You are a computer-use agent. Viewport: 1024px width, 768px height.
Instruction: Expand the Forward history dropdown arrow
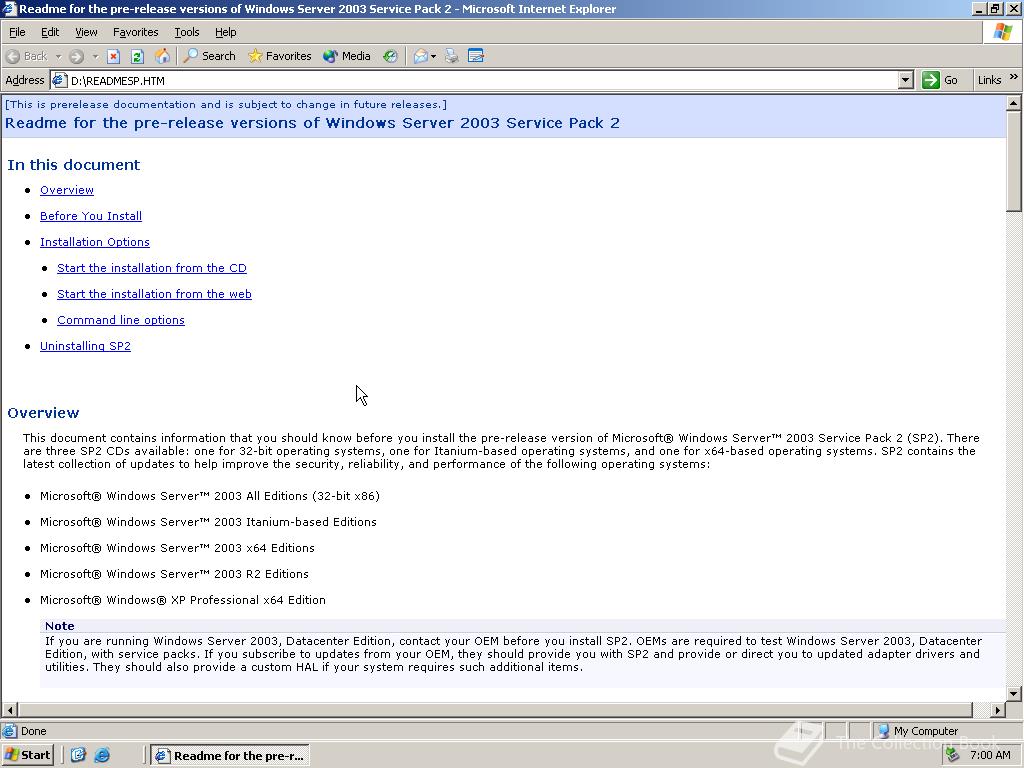pyautogui.click(x=95, y=56)
